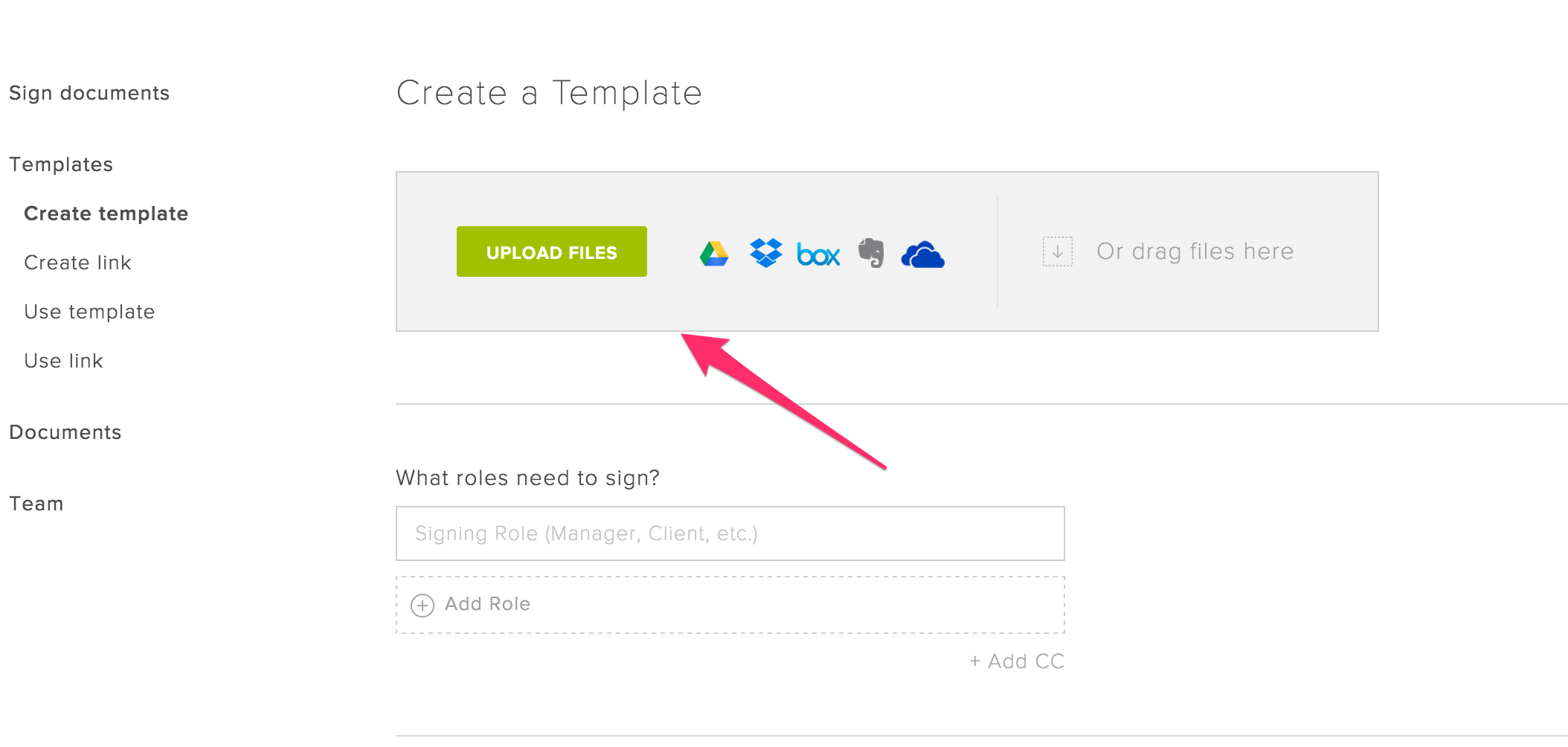Click the Add Role dashed box
Viewport: 1568px width, 747px height.
point(730,605)
